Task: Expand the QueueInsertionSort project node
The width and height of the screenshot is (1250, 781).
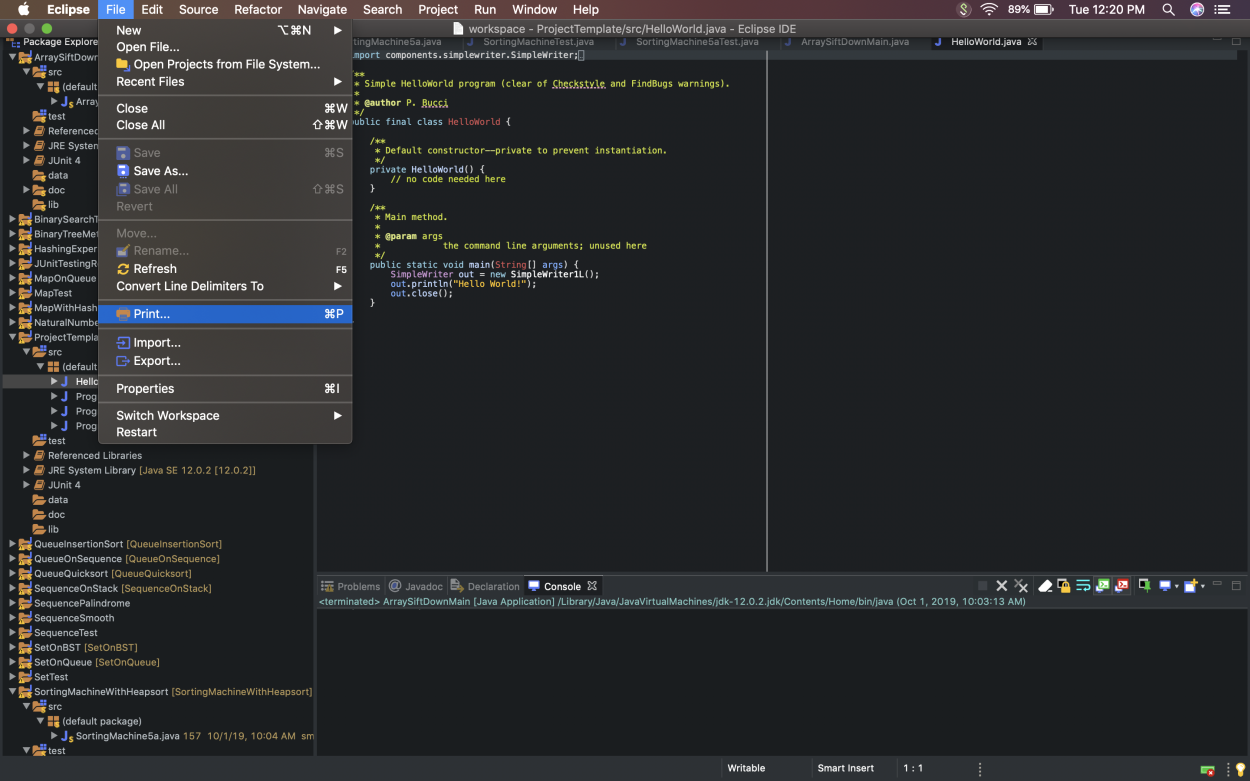Action: pyautogui.click(x=13, y=544)
